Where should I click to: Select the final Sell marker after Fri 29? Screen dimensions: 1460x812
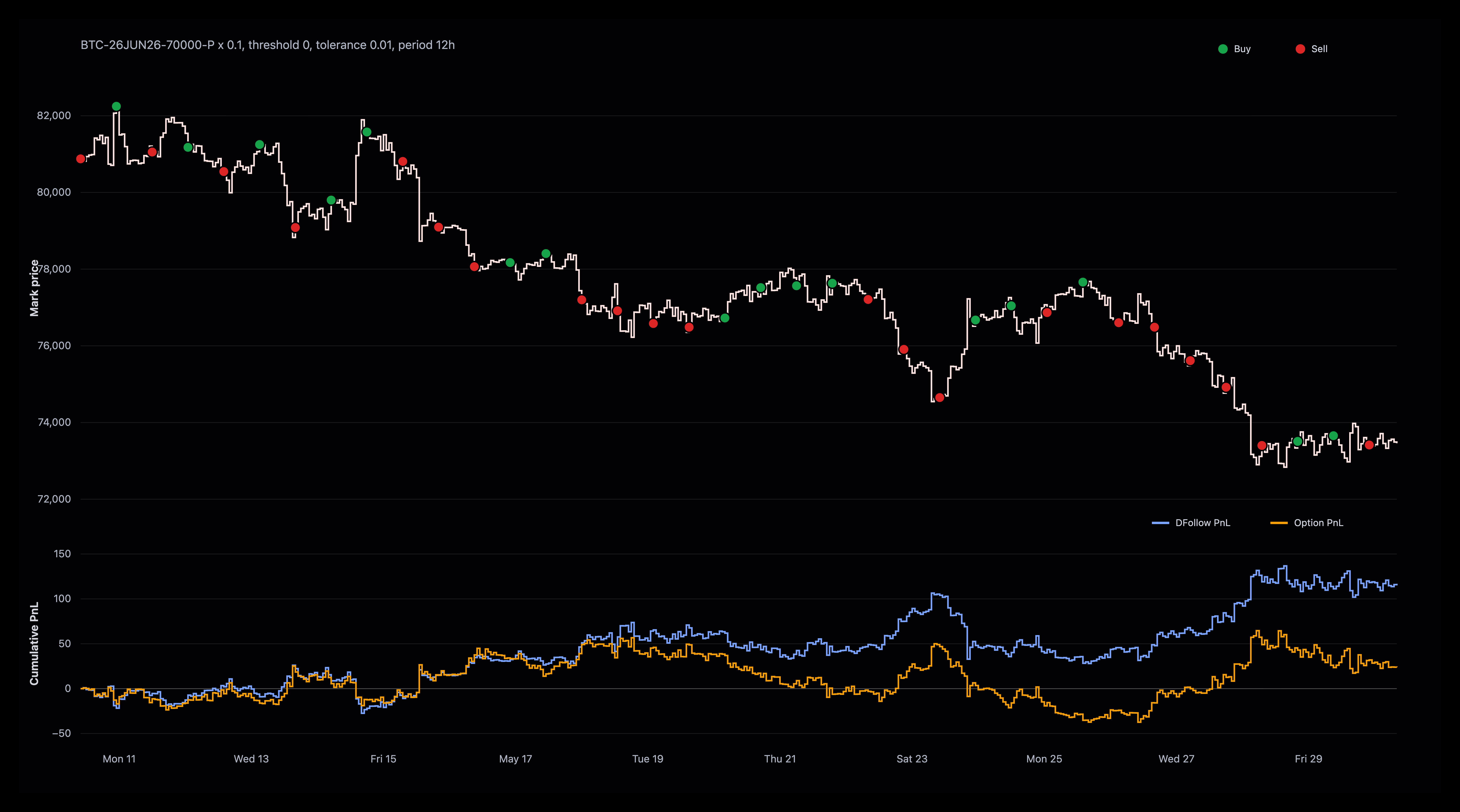1369,445
